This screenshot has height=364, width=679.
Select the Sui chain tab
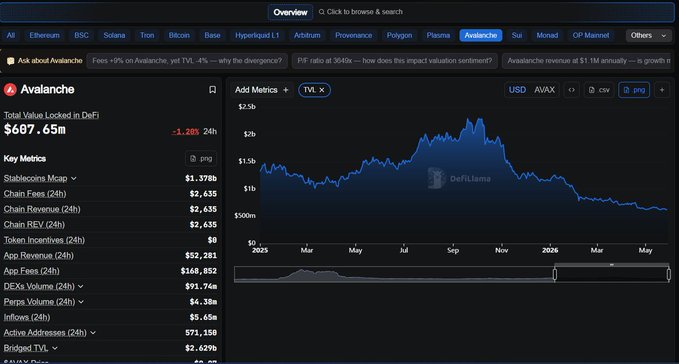517,35
